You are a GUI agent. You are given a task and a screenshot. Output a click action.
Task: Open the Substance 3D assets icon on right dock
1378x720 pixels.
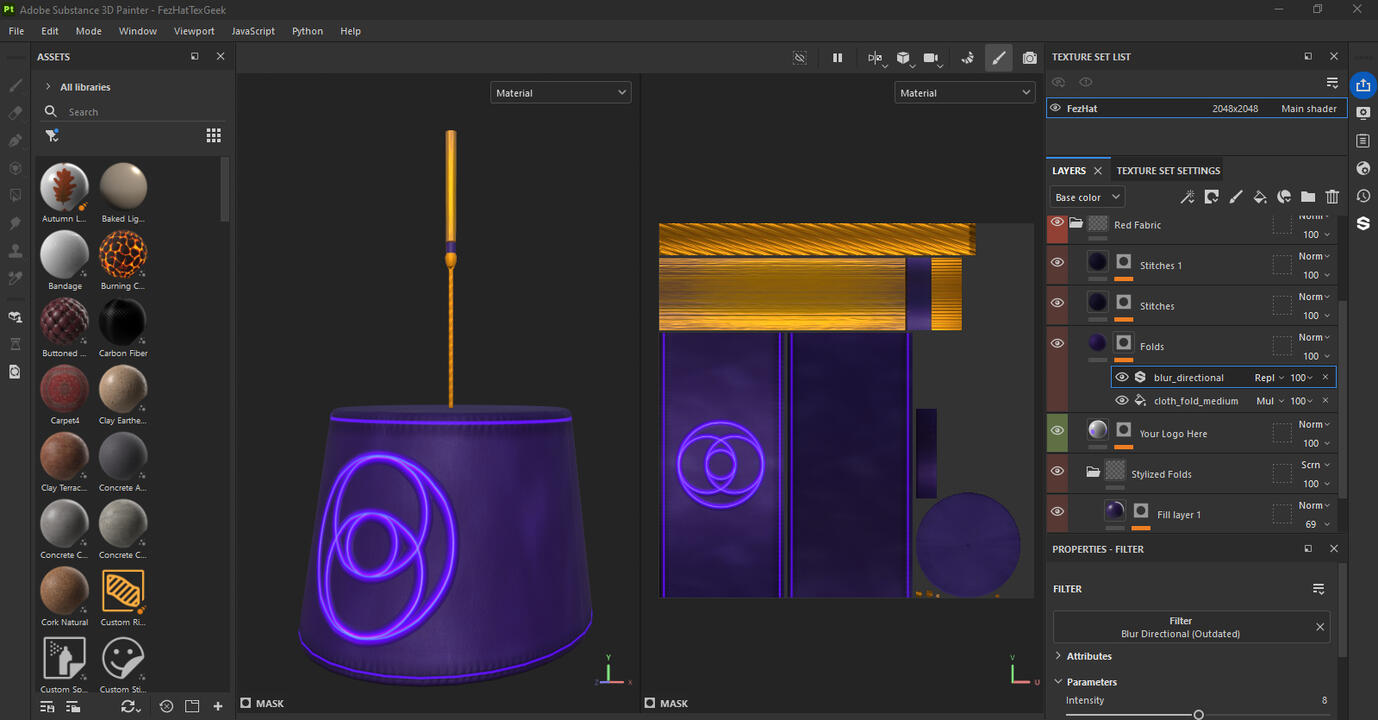tap(1362, 223)
